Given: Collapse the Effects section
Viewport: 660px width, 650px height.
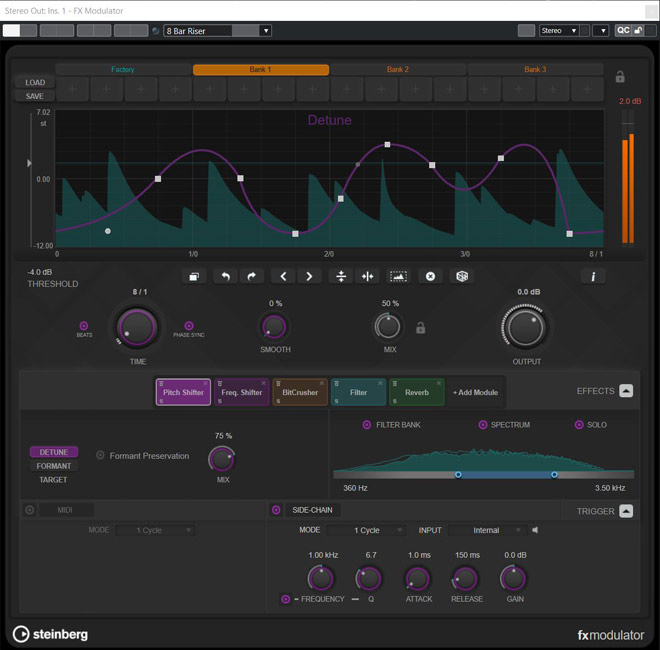Looking at the screenshot, I should click(626, 391).
